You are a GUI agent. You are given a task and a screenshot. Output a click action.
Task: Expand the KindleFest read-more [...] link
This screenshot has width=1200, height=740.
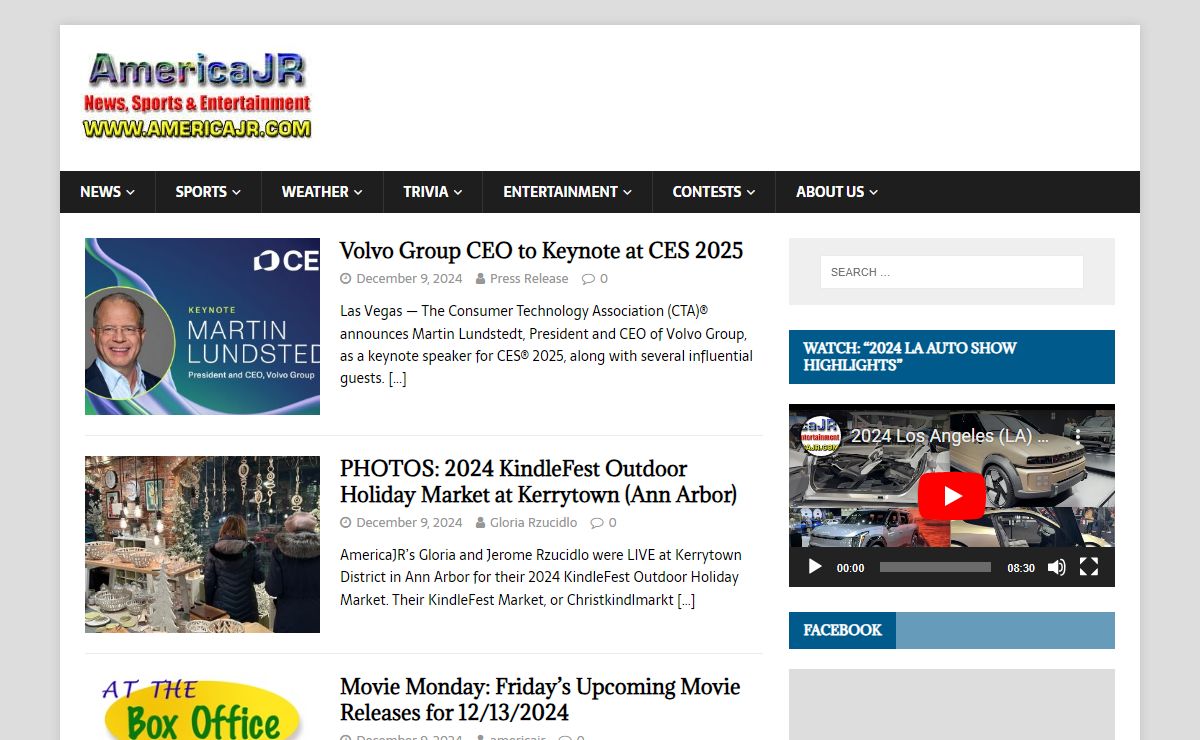[686, 600]
